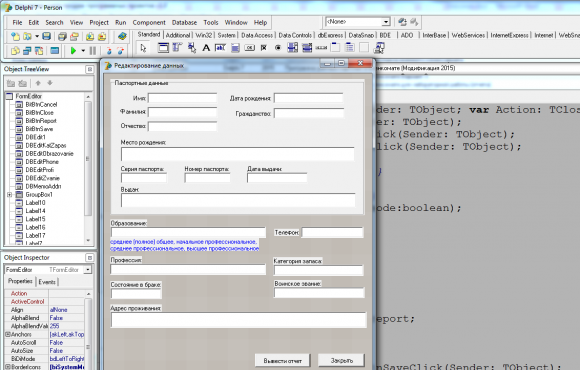The image size is (580, 370).
Task: Select the Edit component icon in palette
Action: coord(220,48)
